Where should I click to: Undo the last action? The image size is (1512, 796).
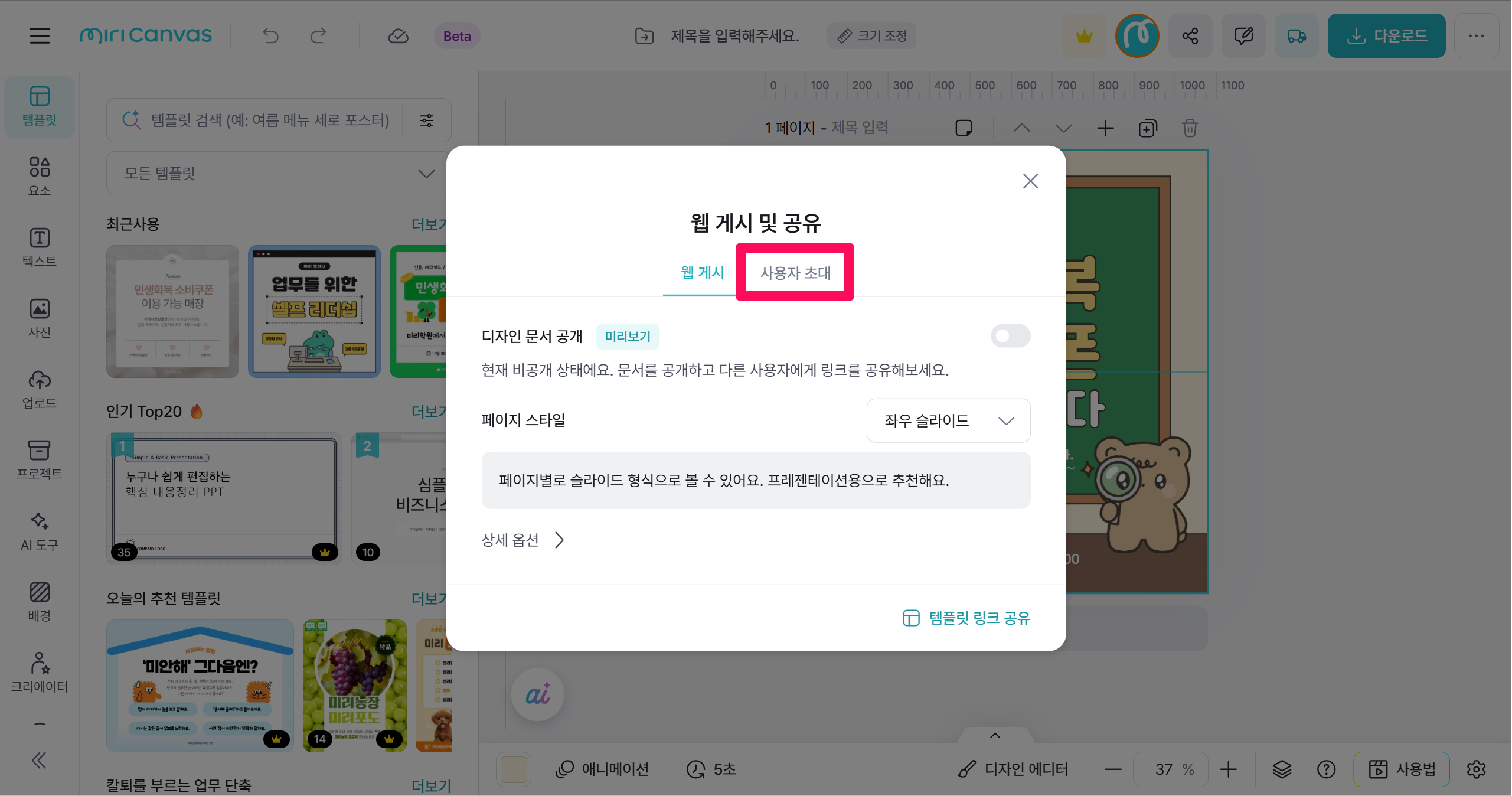[270, 36]
